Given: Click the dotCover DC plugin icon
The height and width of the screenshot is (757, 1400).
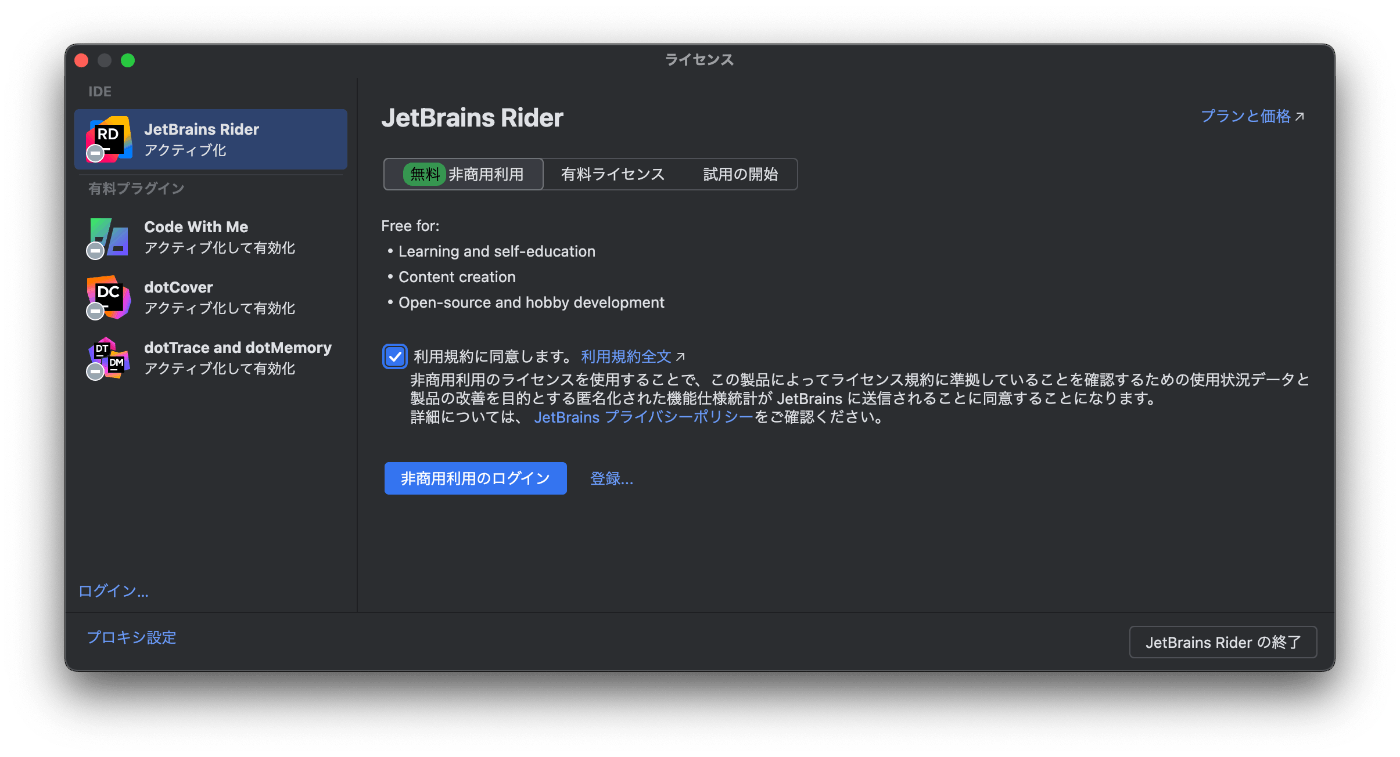Looking at the screenshot, I should coord(108,297).
